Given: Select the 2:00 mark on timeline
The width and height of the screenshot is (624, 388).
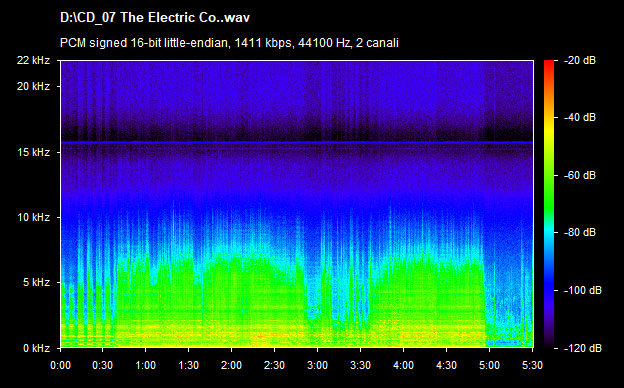Looking at the screenshot, I should point(231,365).
